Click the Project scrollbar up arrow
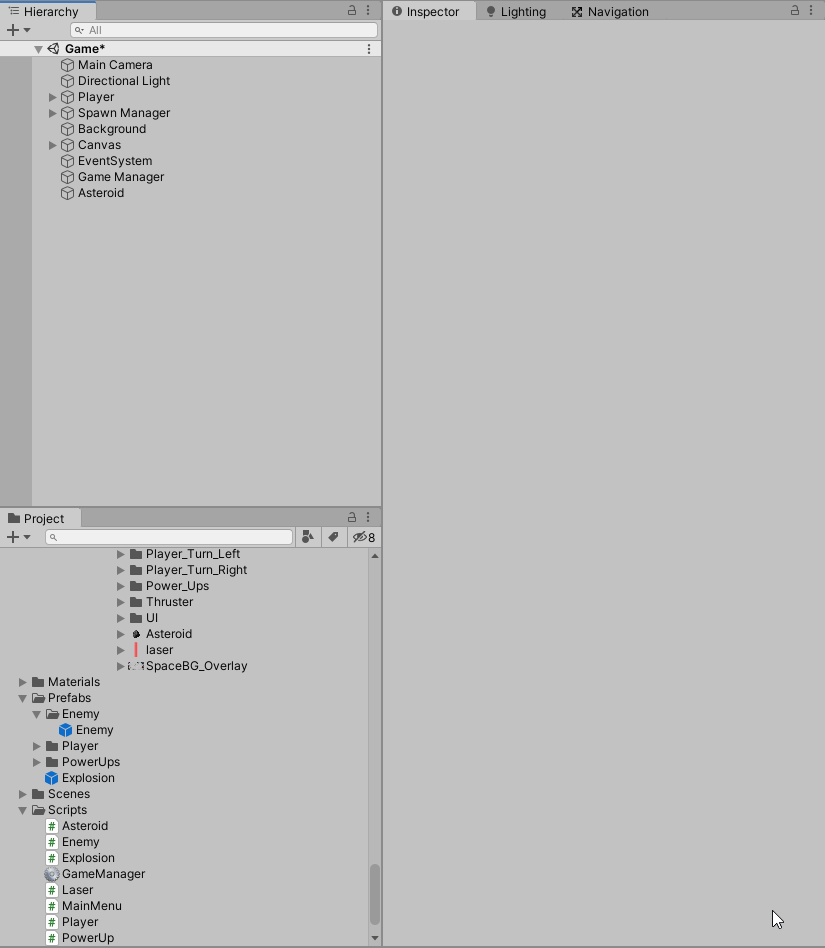This screenshot has width=825, height=948. [x=375, y=556]
